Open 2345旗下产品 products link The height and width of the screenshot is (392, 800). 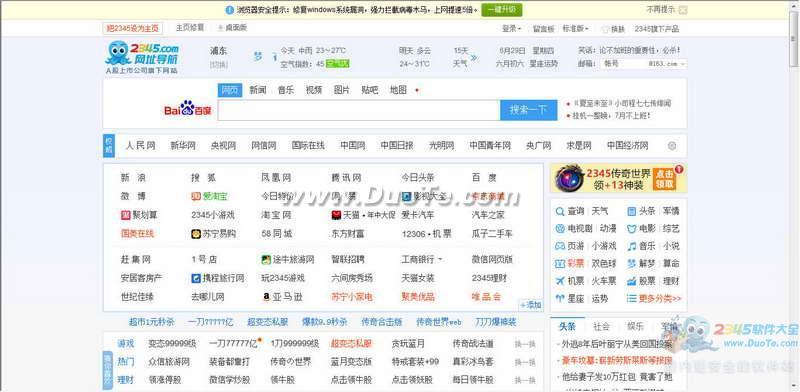tap(657, 29)
